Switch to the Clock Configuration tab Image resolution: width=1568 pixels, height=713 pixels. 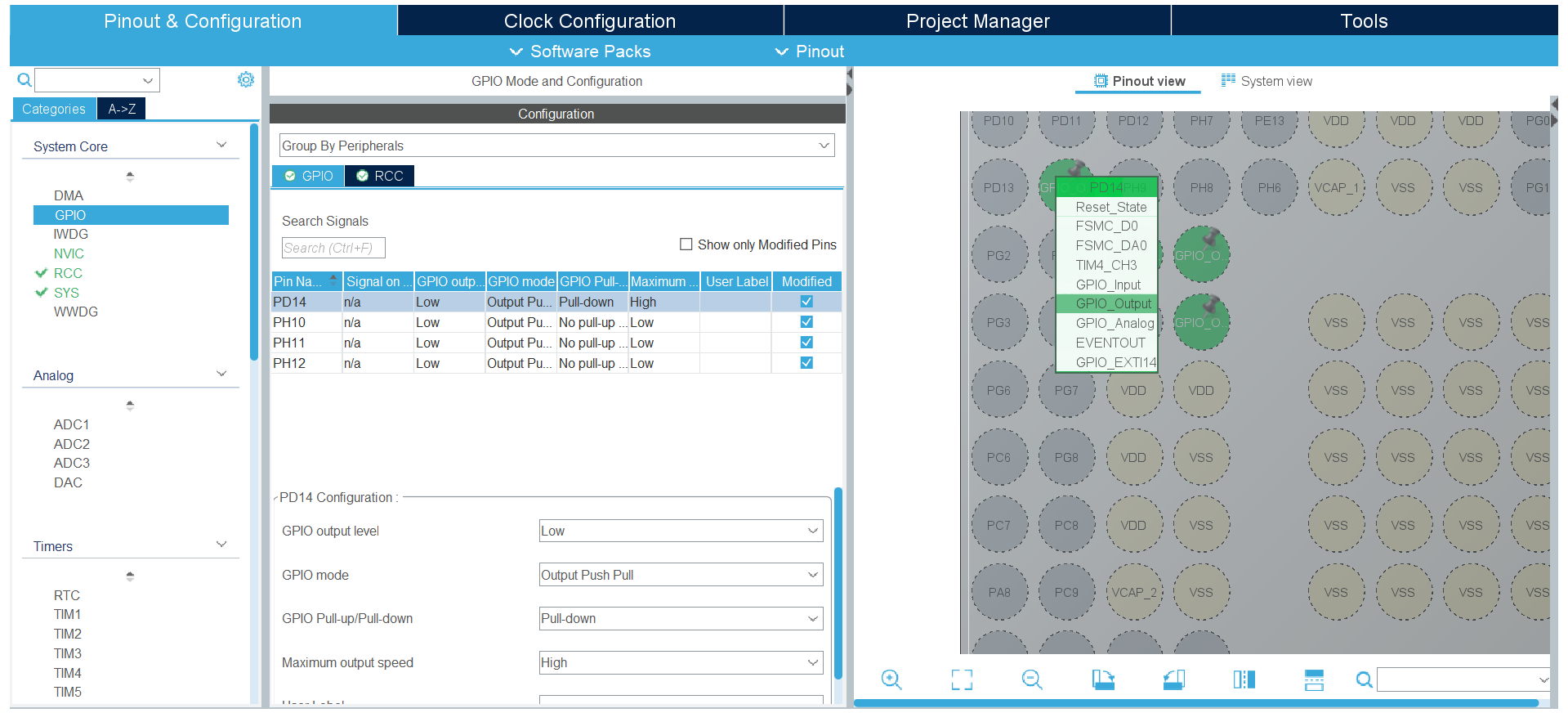click(x=589, y=21)
